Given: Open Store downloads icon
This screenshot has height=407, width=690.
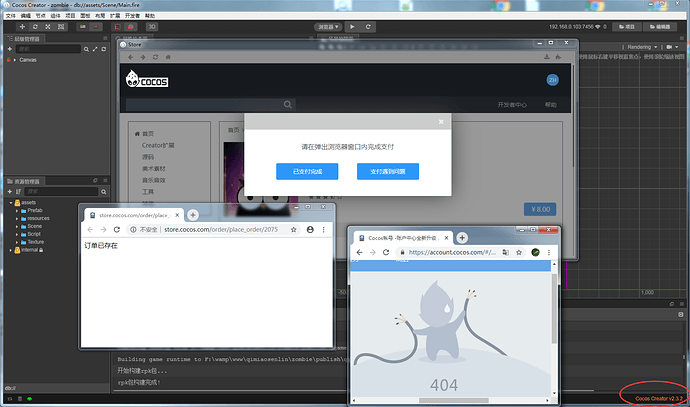Looking at the screenshot, I should point(547,57).
